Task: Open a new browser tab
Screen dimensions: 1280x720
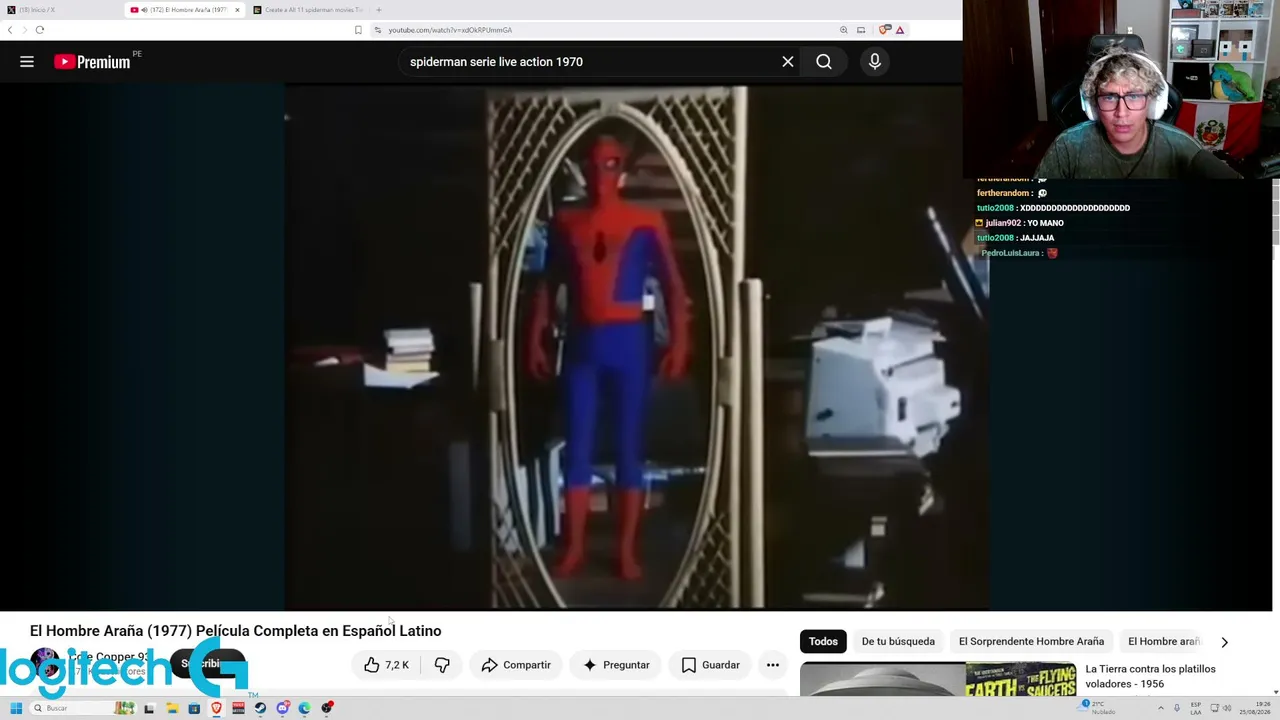Action: (x=378, y=10)
